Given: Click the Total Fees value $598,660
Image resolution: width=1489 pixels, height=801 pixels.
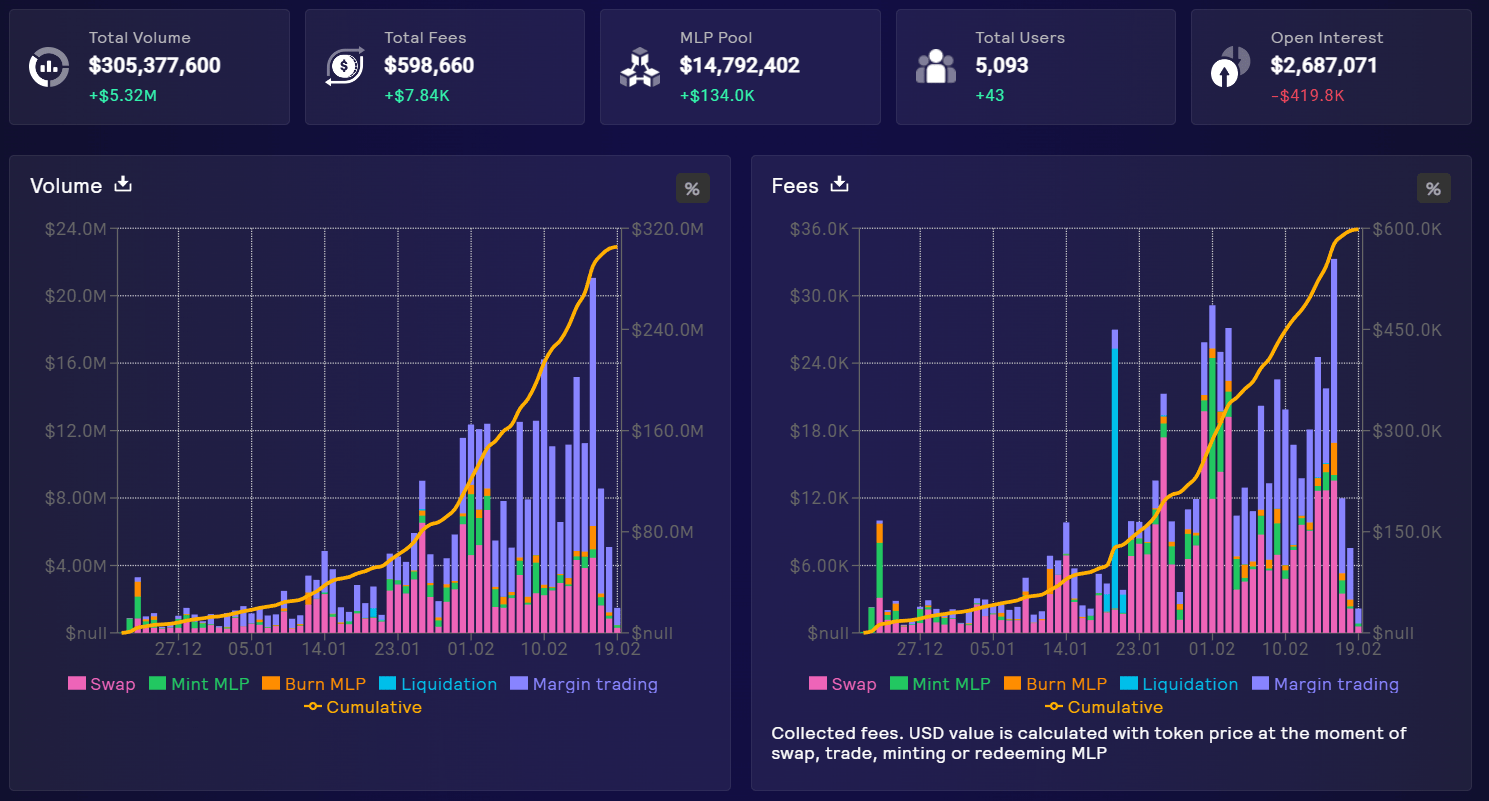Looking at the screenshot, I should [x=429, y=66].
